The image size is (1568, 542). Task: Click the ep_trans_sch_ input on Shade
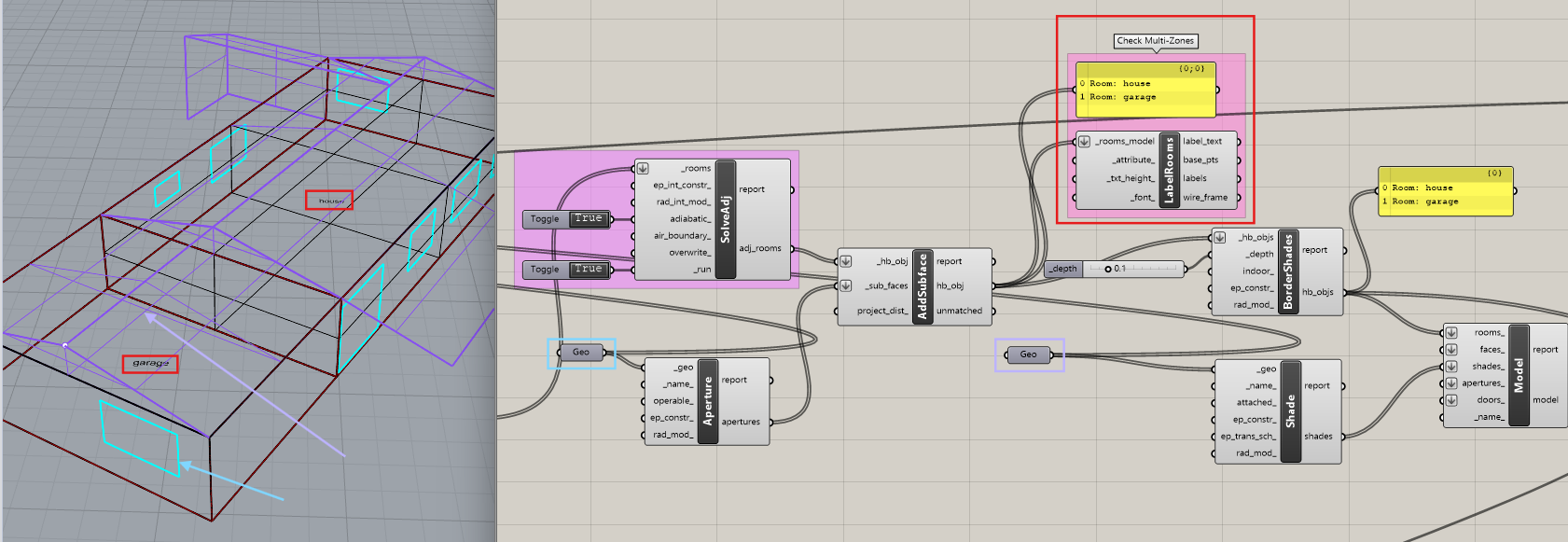coord(1248,436)
